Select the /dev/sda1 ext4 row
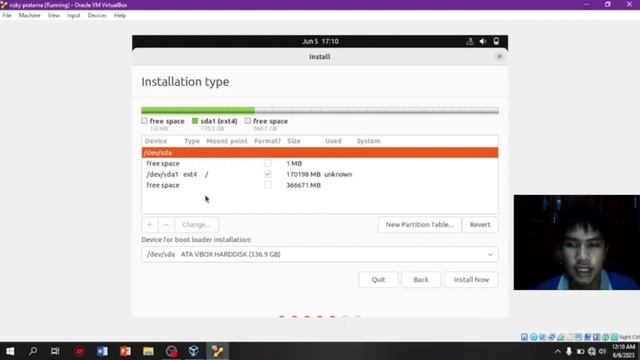This screenshot has height=360, width=640. coord(320,174)
